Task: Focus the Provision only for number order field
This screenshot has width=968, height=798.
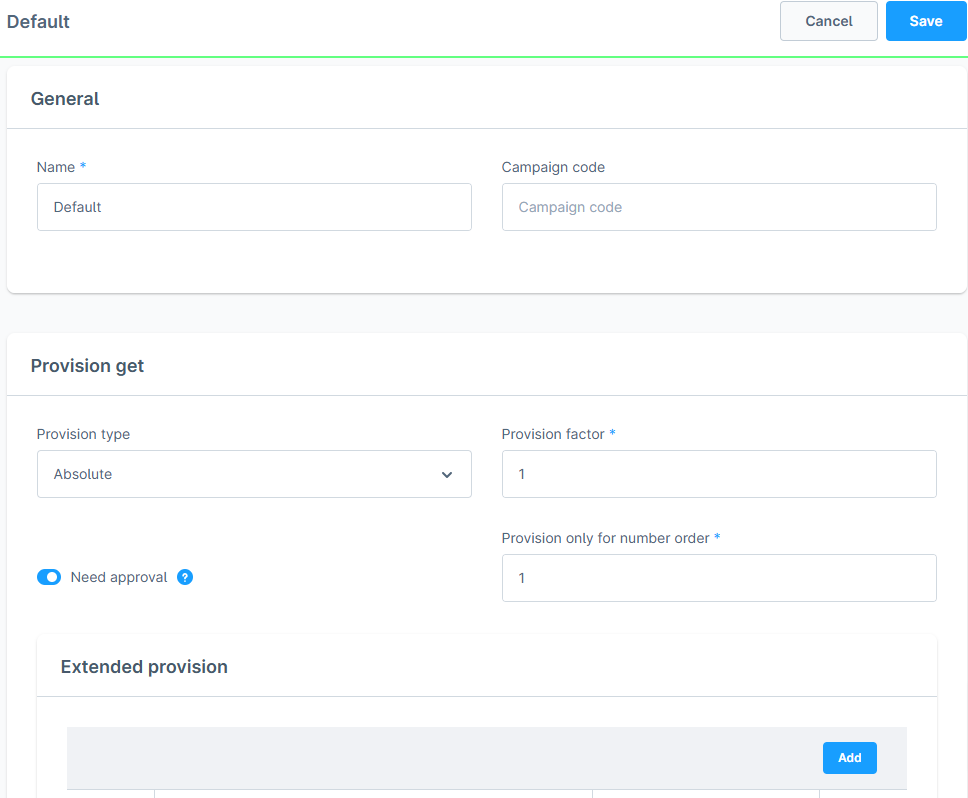Action: (719, 578)
